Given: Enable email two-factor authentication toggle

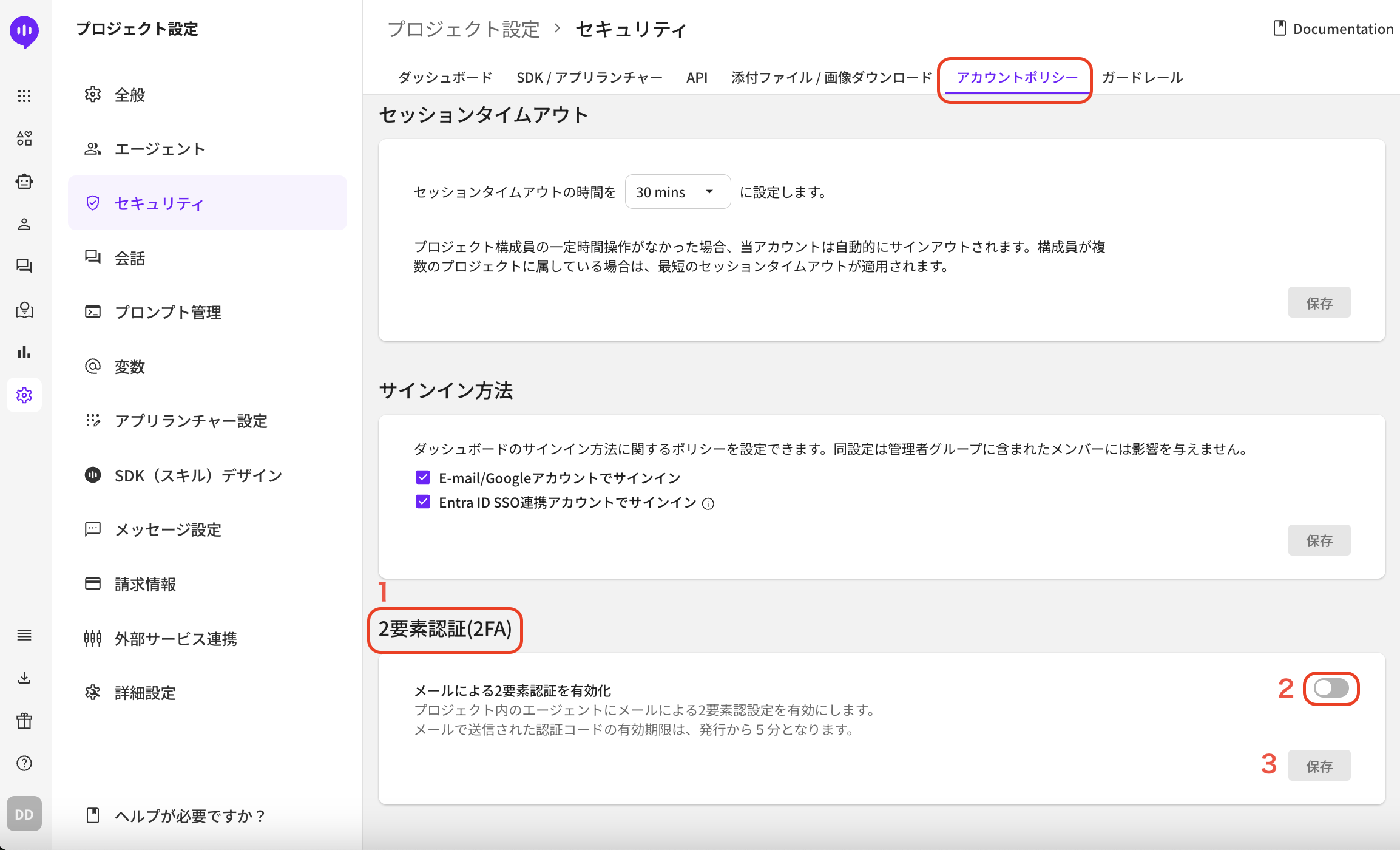Looking at the screenshot, I should point(1331,688).
